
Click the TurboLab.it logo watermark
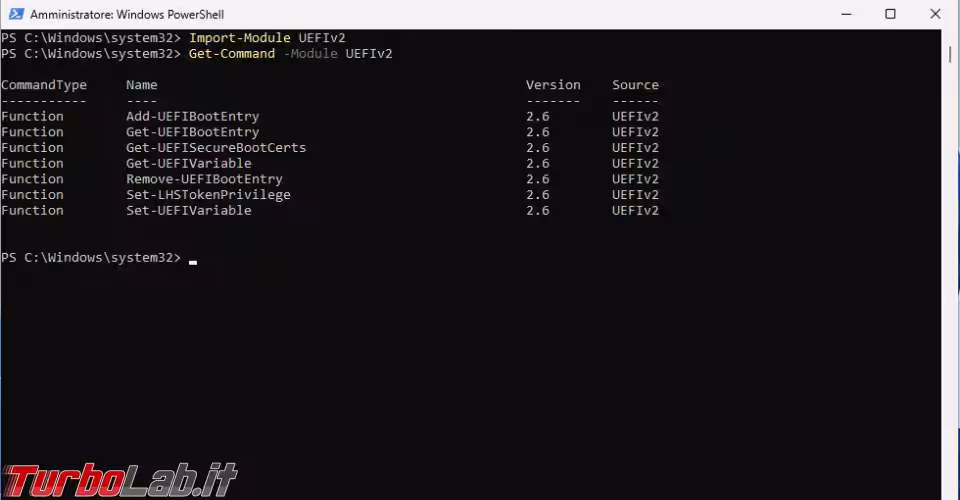pos(120,480)
